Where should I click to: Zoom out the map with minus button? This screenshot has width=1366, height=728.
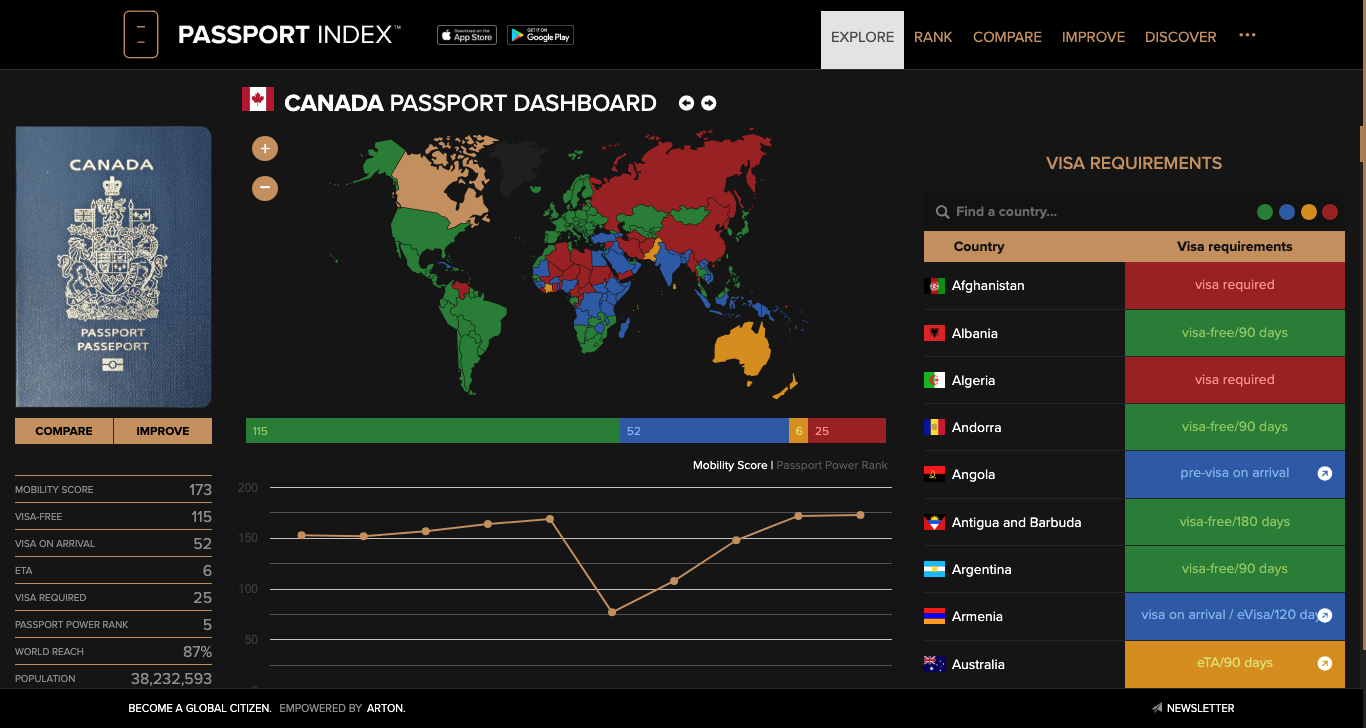(265, 187)
